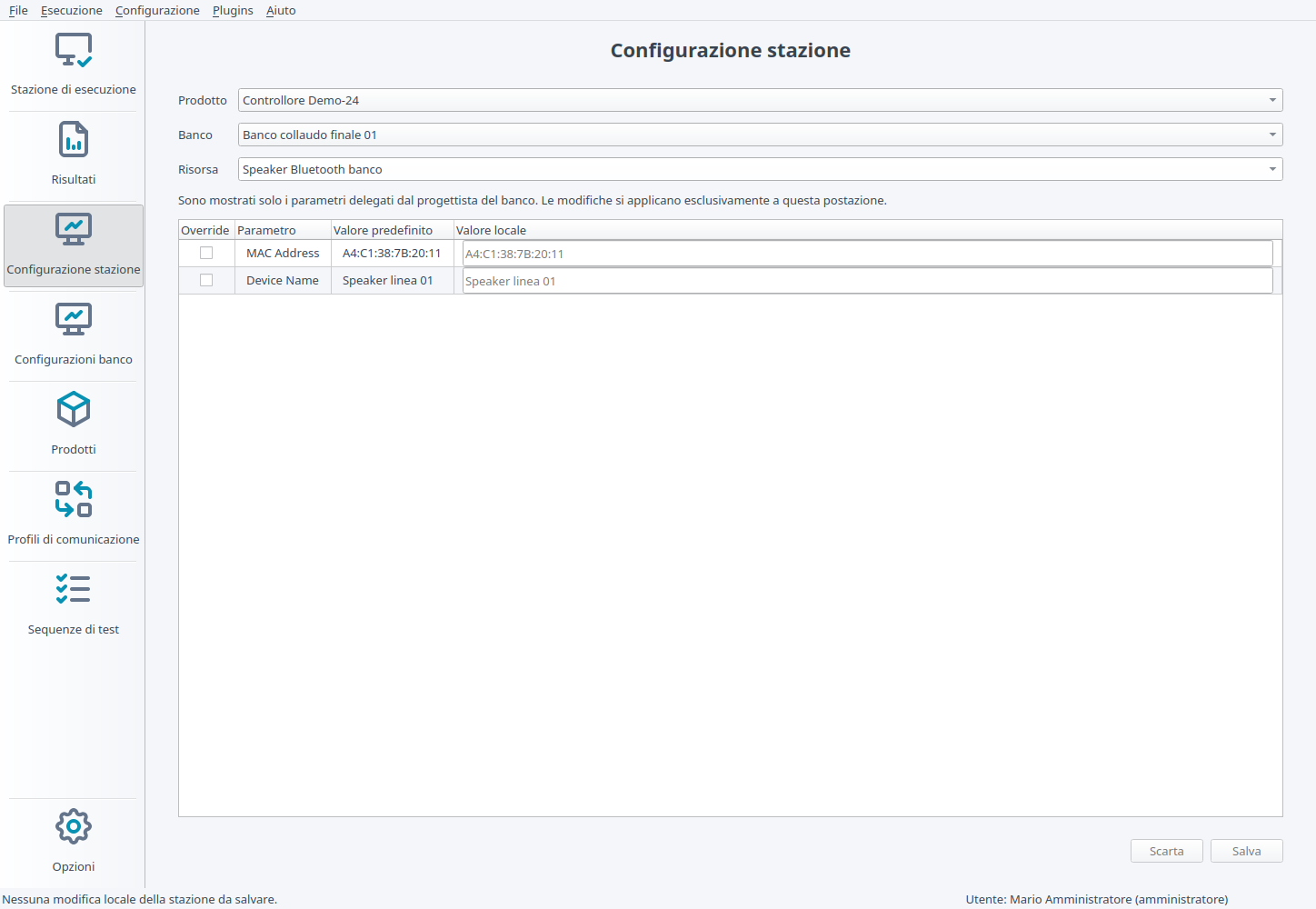Open the Plugins menu
Screen dimensions: 1316x909
coord(233,10)
